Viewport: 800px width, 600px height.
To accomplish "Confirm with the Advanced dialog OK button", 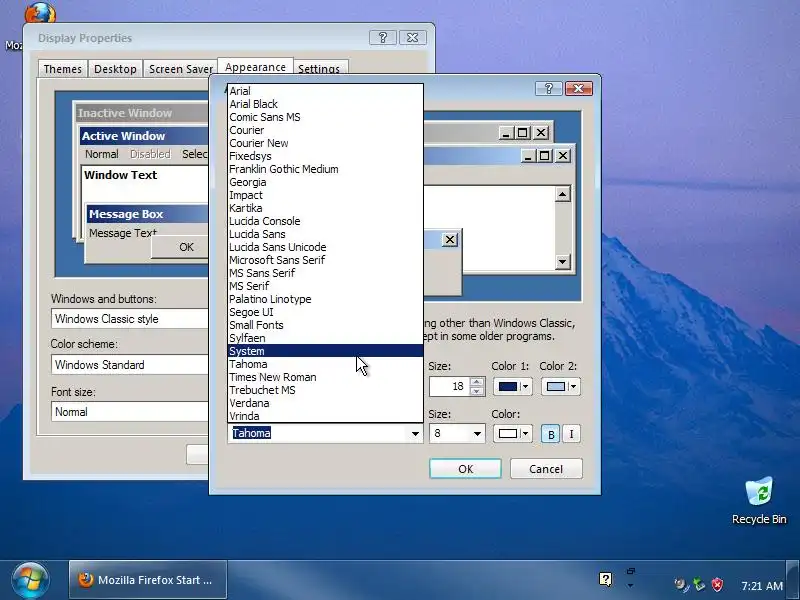I will (465, 469).
